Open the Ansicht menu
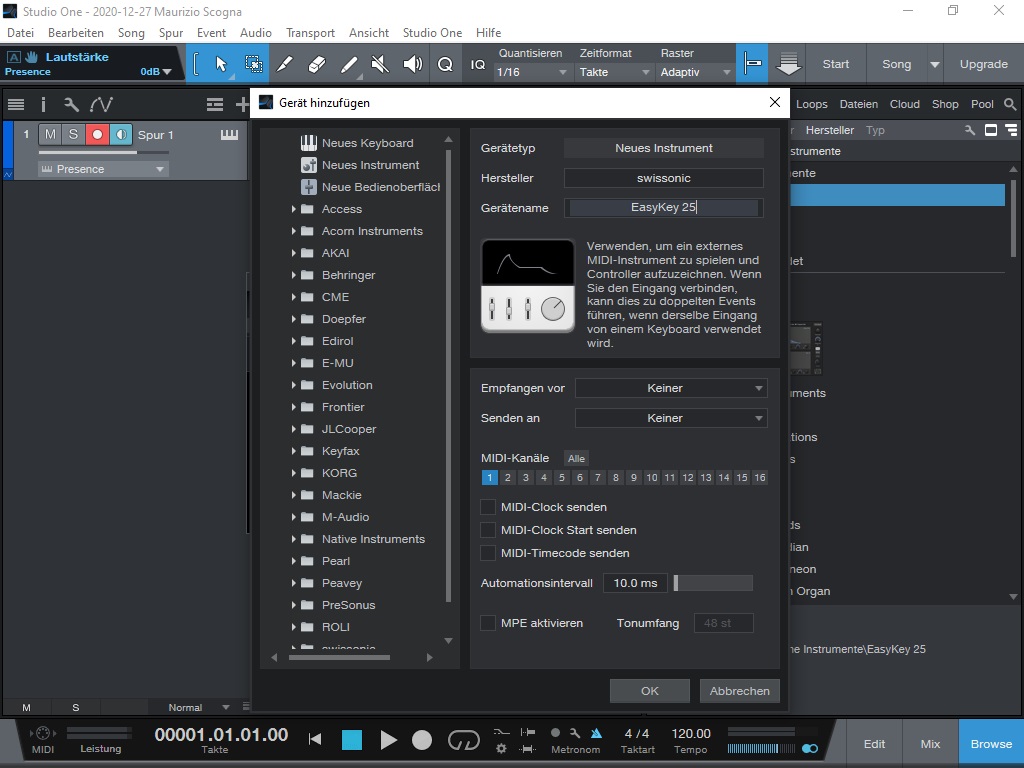This screenshot has width=1024, height=768. pos(368,33)
